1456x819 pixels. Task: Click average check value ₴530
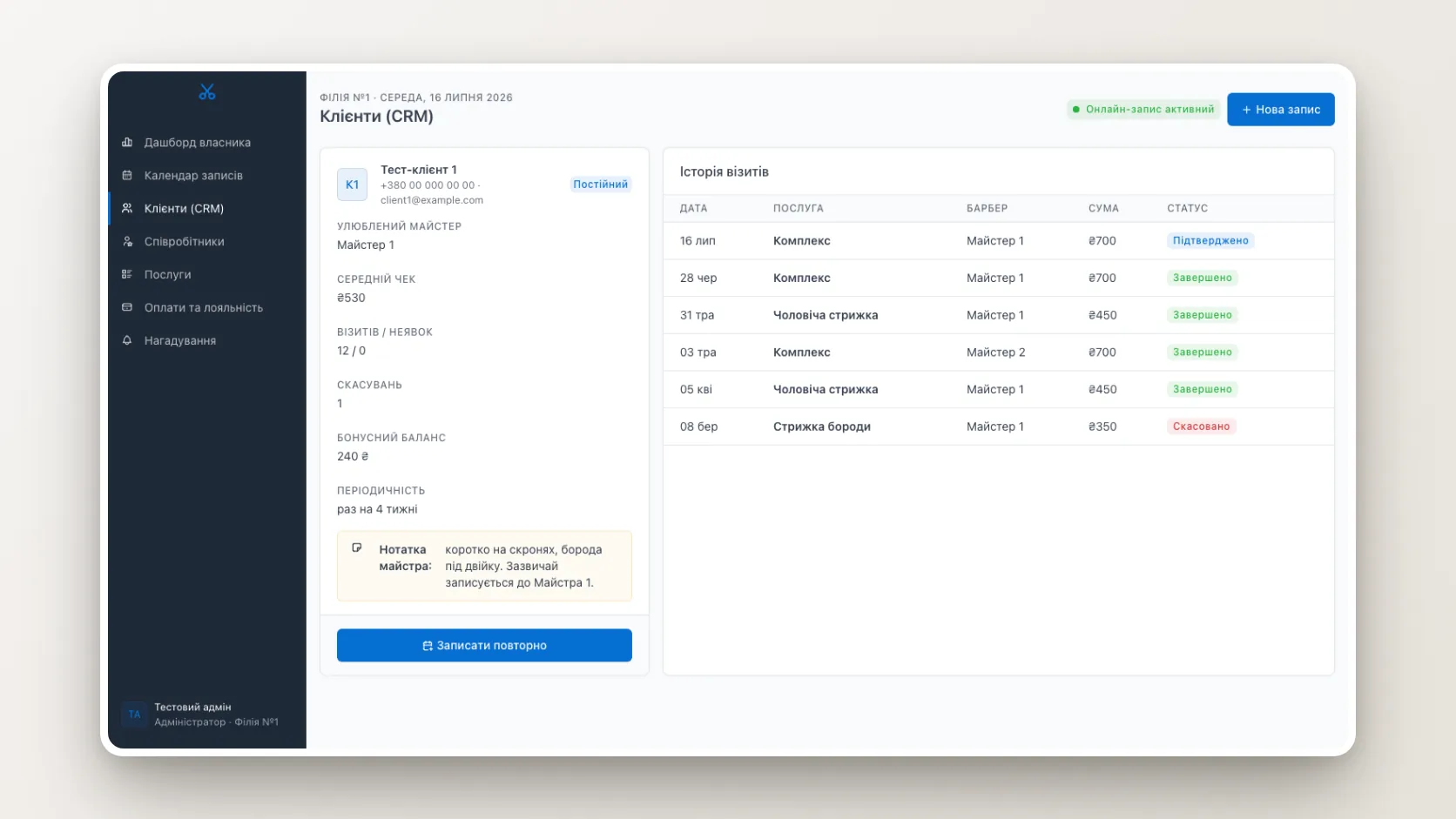pyautogui.click(x=351, y=298)
